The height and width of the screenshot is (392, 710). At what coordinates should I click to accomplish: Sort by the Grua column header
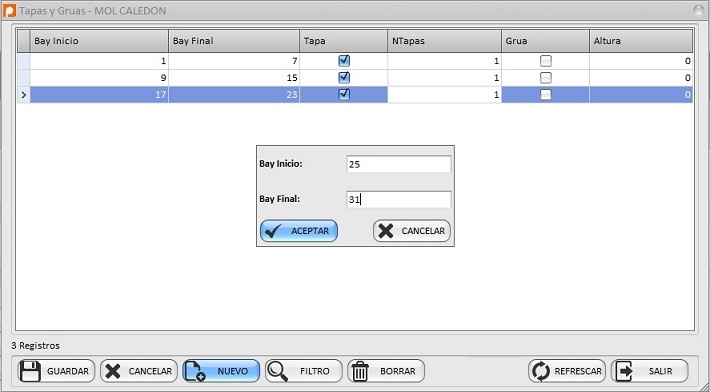point(545,41)
